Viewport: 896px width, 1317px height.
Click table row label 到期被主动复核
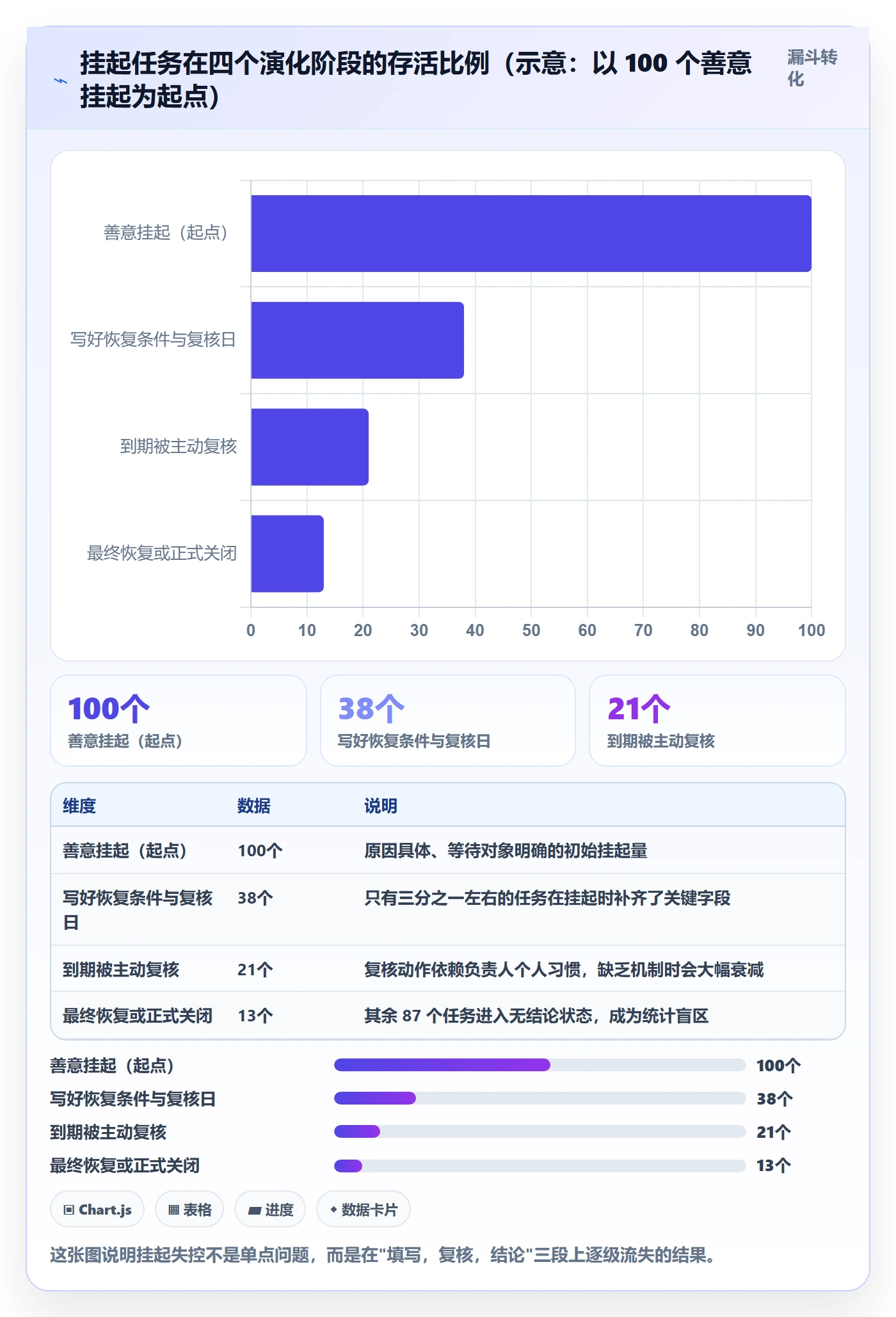[121, 970]
